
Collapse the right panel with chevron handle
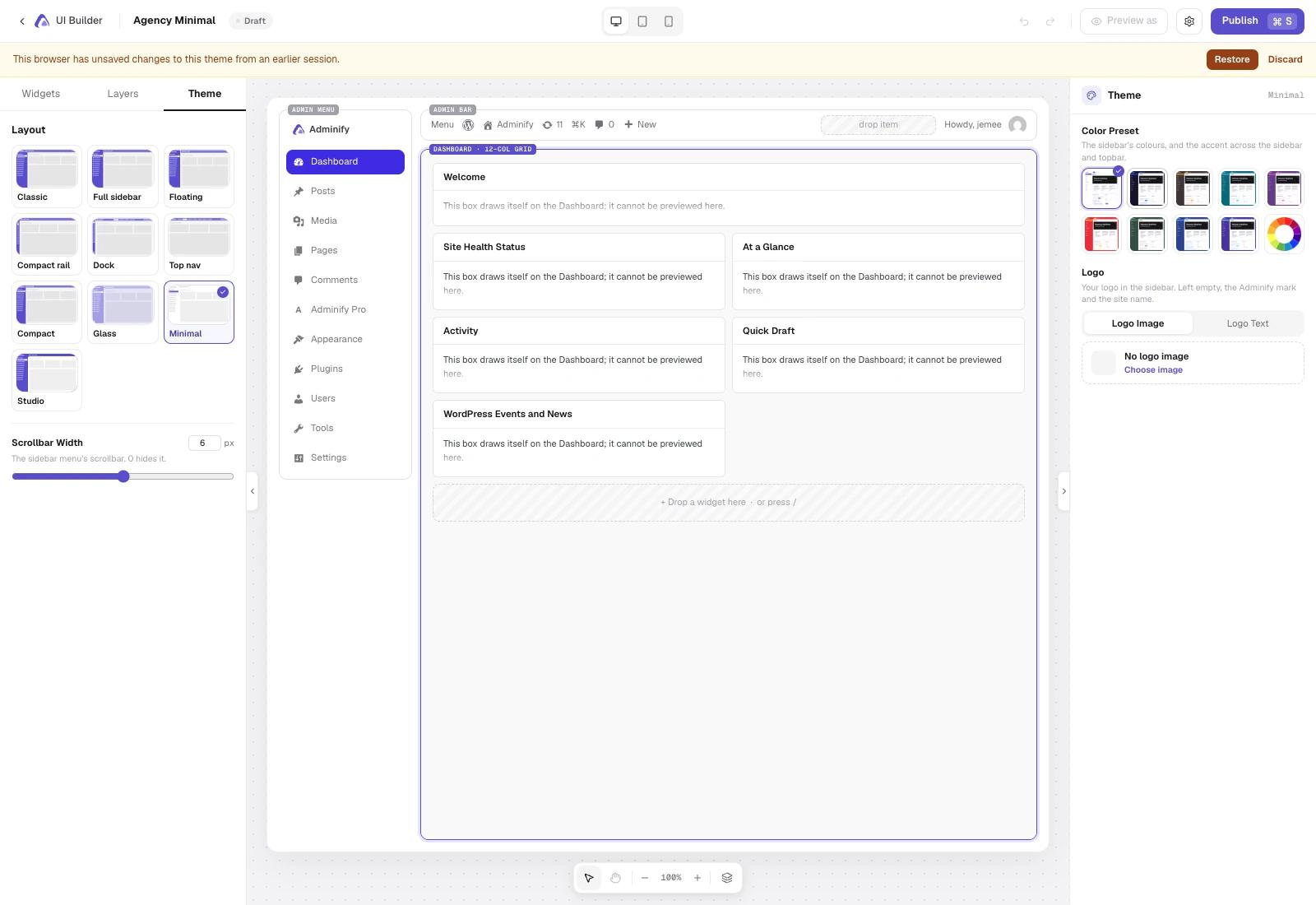click(x=1063, y=491)
